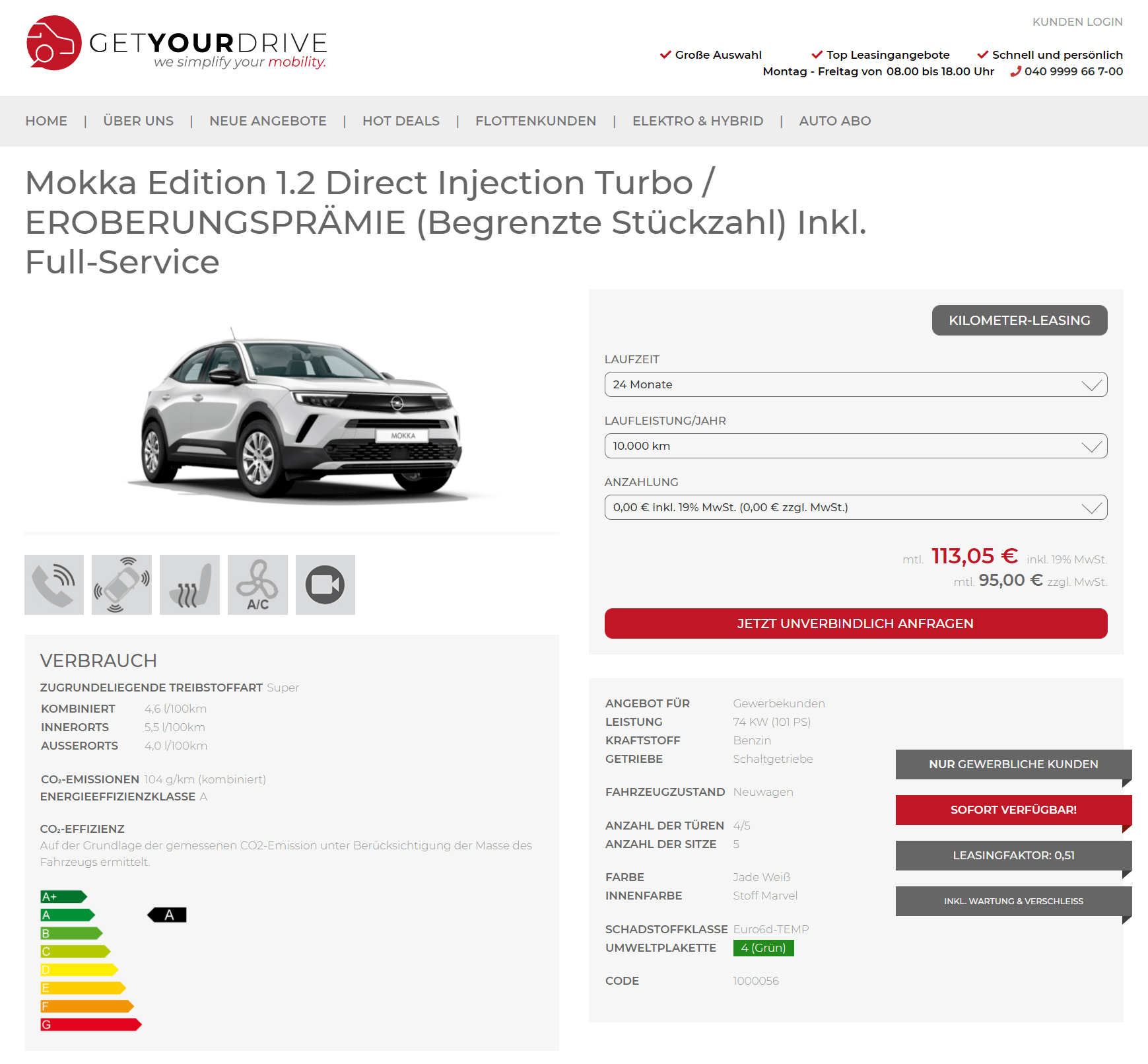Click the phone number 040 9999 66 7-00
1148x1064 pixels.
(1073, 71)
